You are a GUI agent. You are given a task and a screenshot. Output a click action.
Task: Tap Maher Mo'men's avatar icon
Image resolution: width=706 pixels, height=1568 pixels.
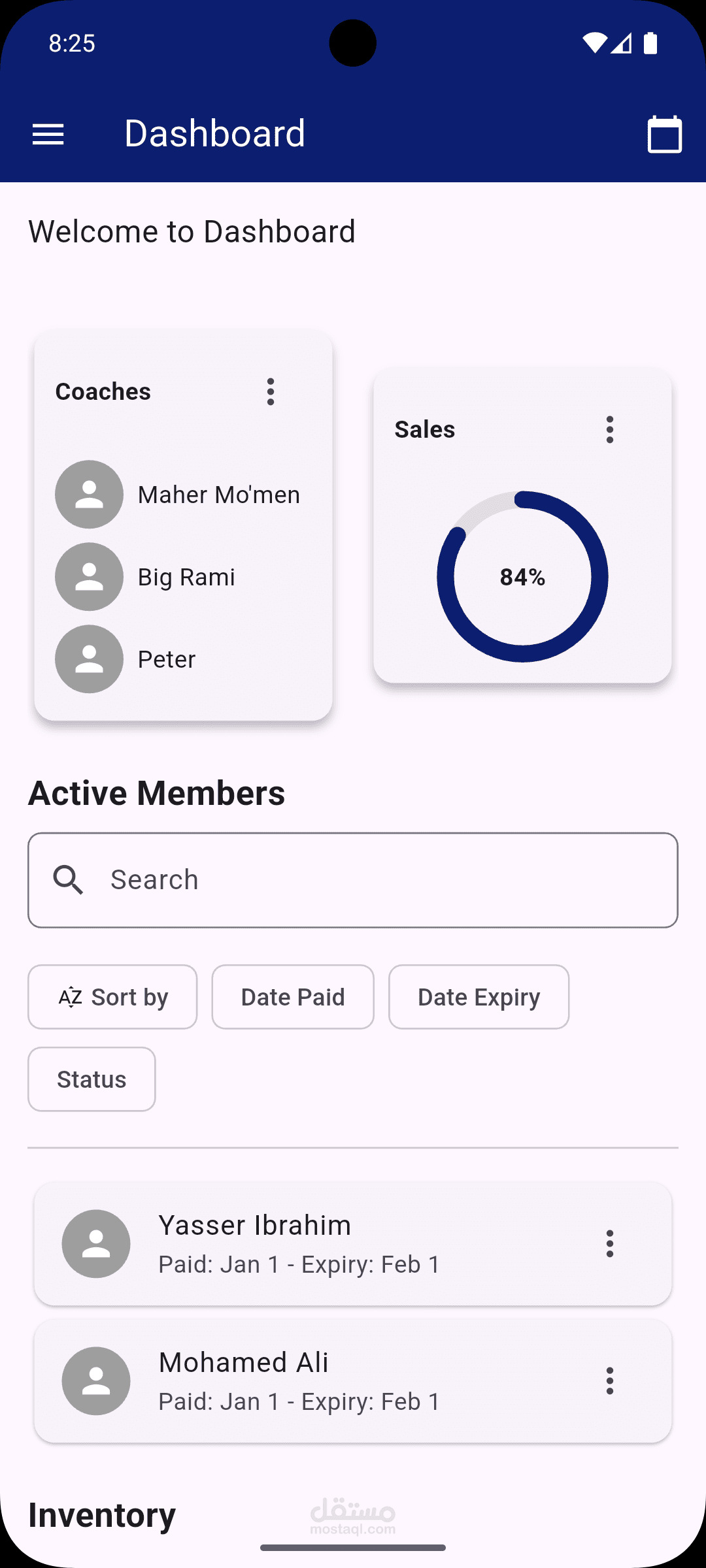pyautogui.click(x=90, y=495)
